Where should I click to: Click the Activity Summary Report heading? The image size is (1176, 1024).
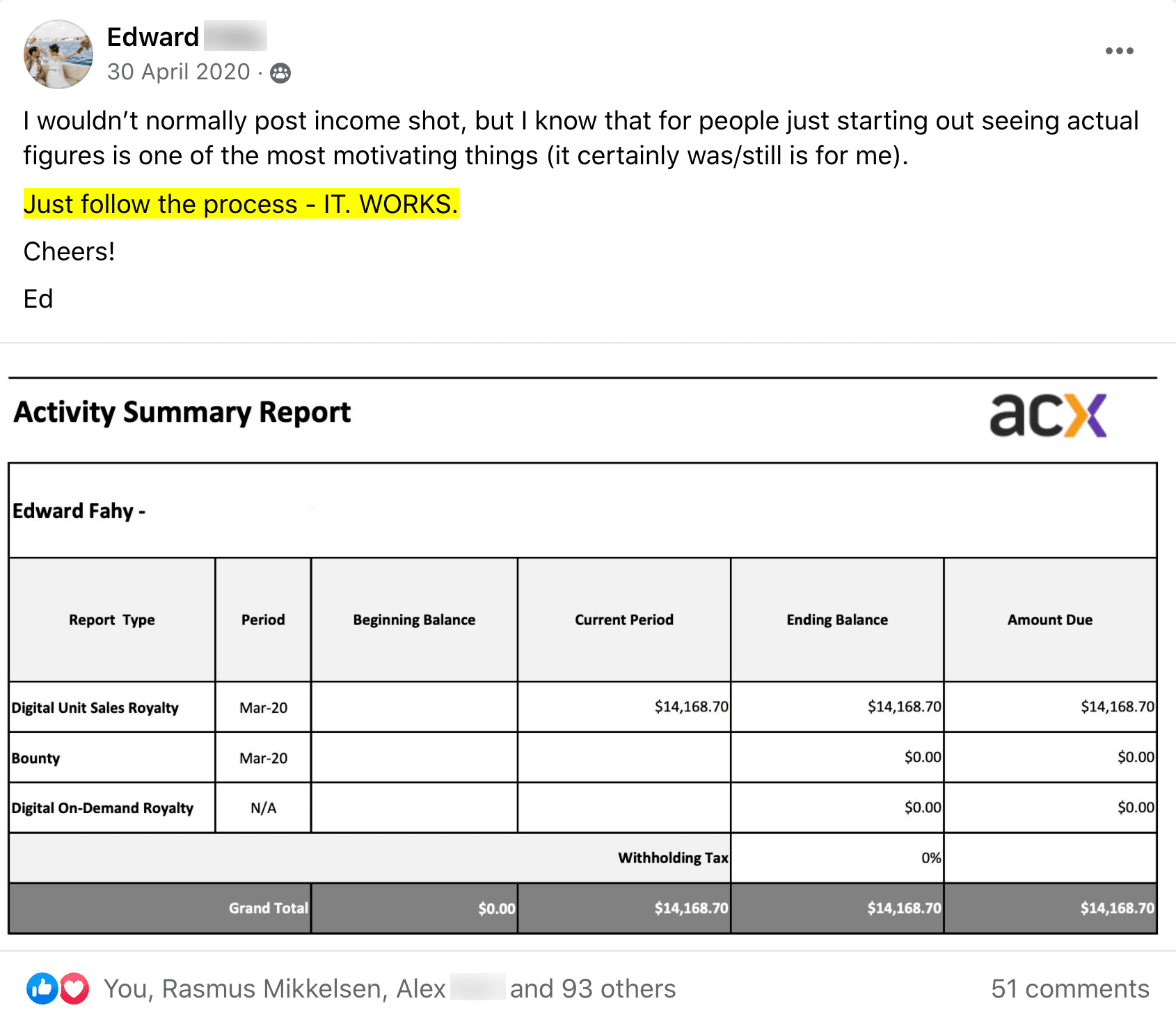coord(182,412)
